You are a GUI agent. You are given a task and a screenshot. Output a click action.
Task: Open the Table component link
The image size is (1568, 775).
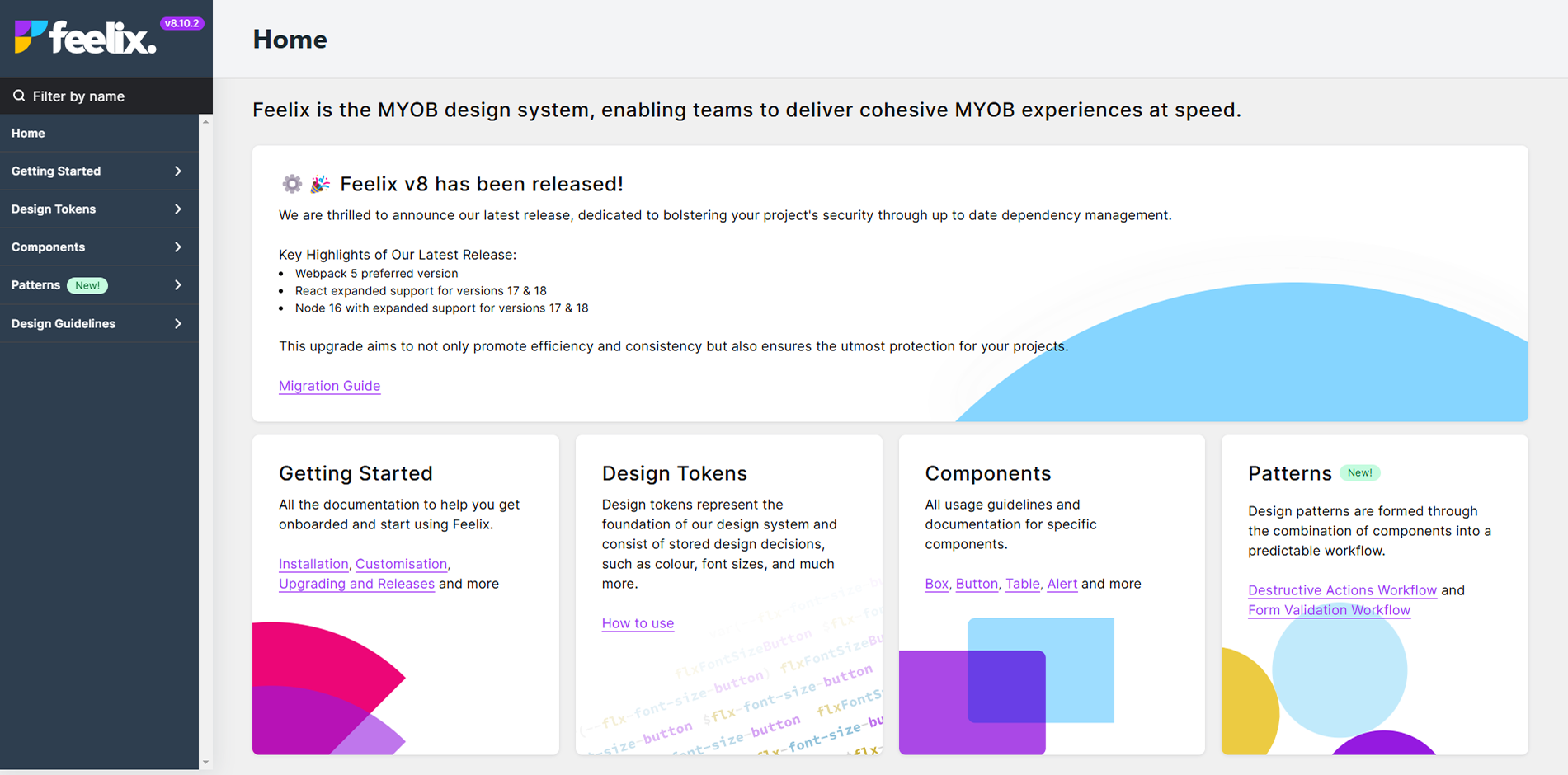1022,584
